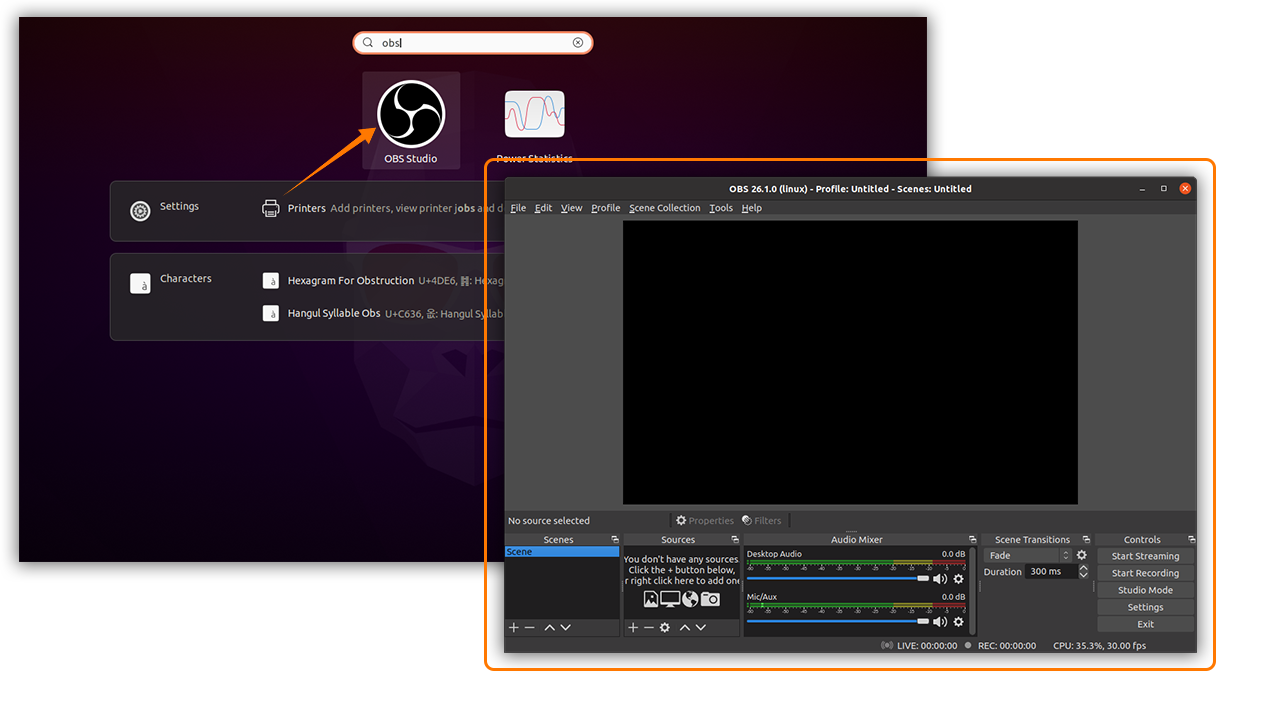Open Mic/Aux gear settings
Viewport: 1280px width, 720px height.
(958, 622)
